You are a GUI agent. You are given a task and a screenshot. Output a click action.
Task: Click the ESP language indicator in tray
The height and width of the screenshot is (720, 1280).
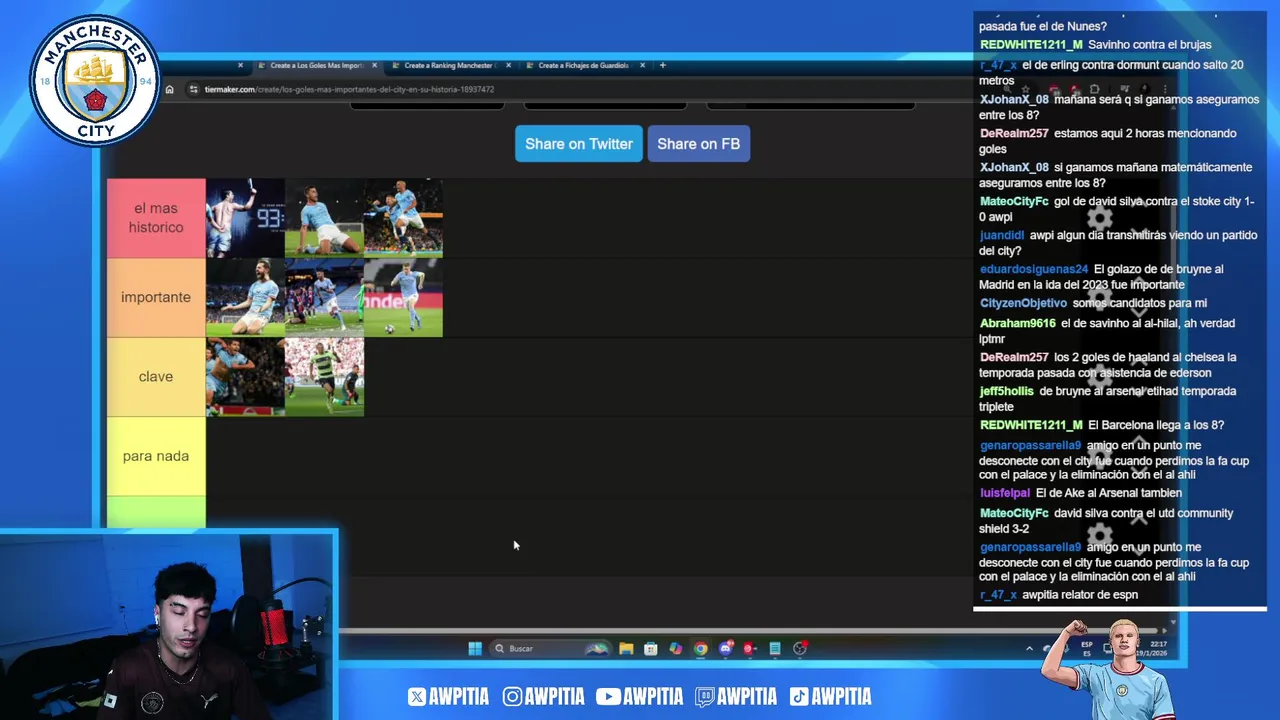click(x=1087, y=648)
